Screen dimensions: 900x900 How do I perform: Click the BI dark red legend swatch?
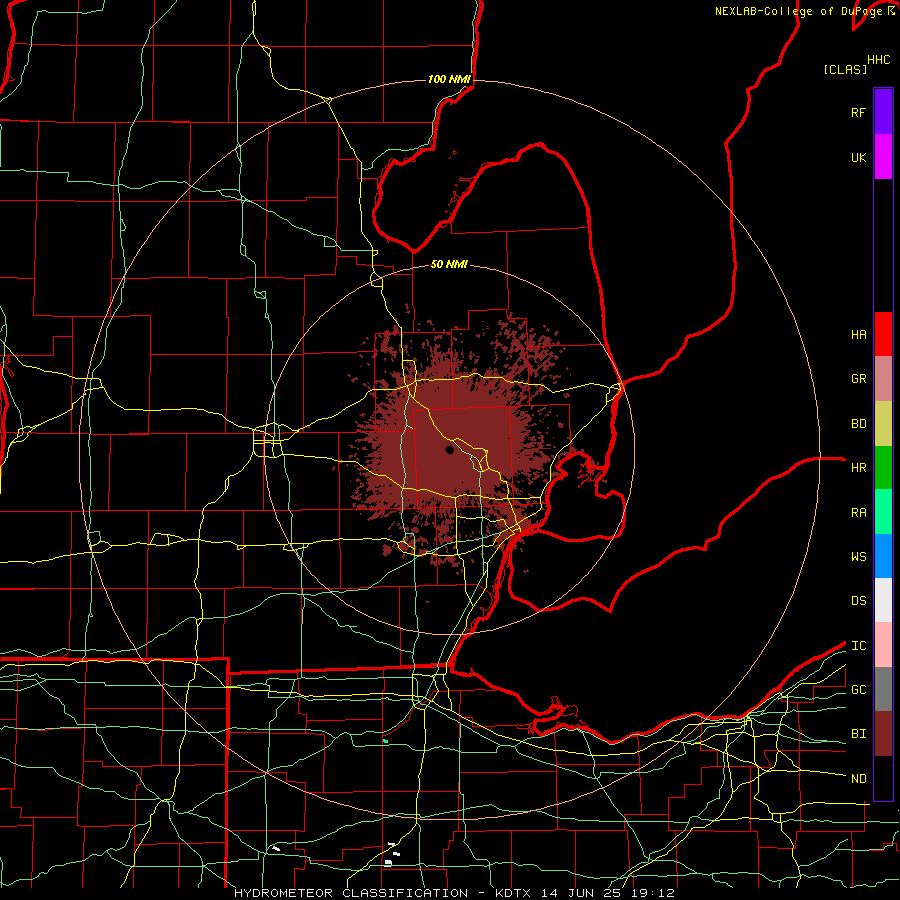883,734
